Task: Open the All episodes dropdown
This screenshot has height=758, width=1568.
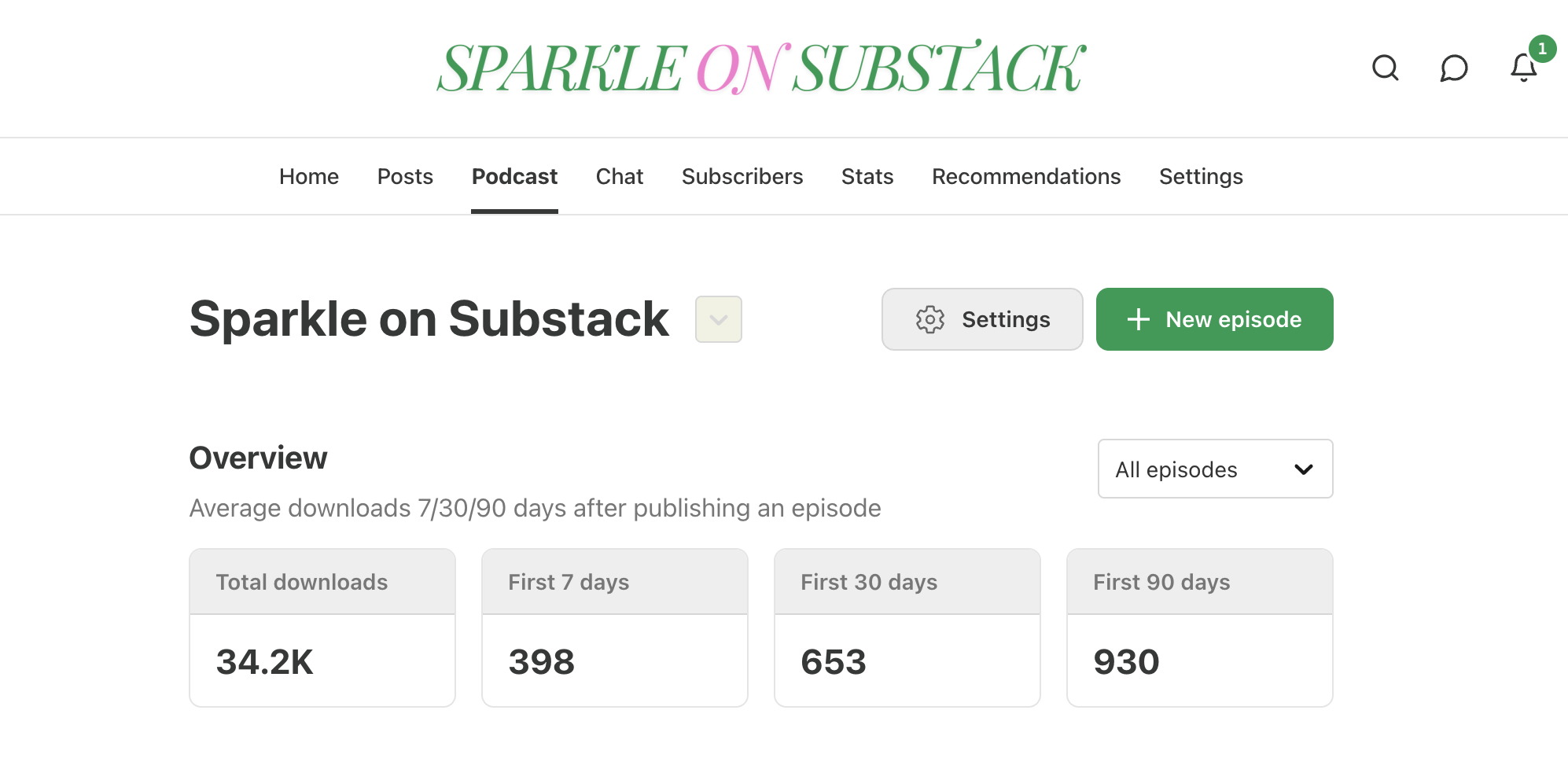Action: 1215,469
